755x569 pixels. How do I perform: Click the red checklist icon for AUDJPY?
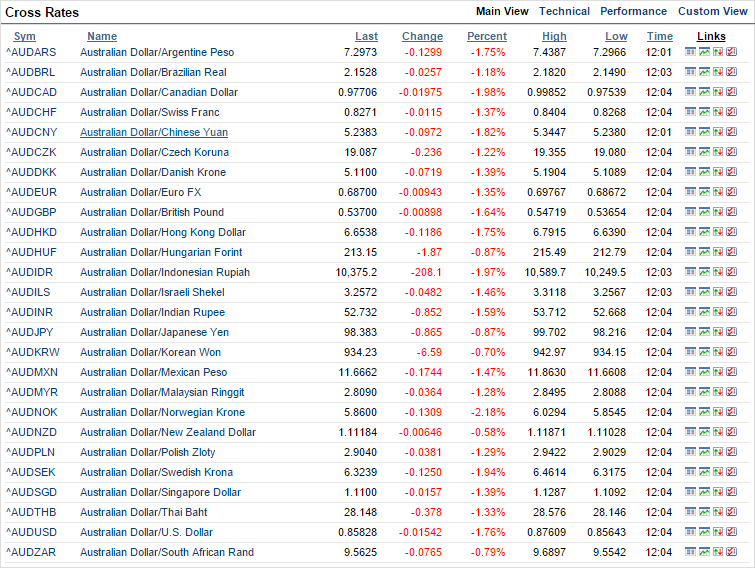731,332
